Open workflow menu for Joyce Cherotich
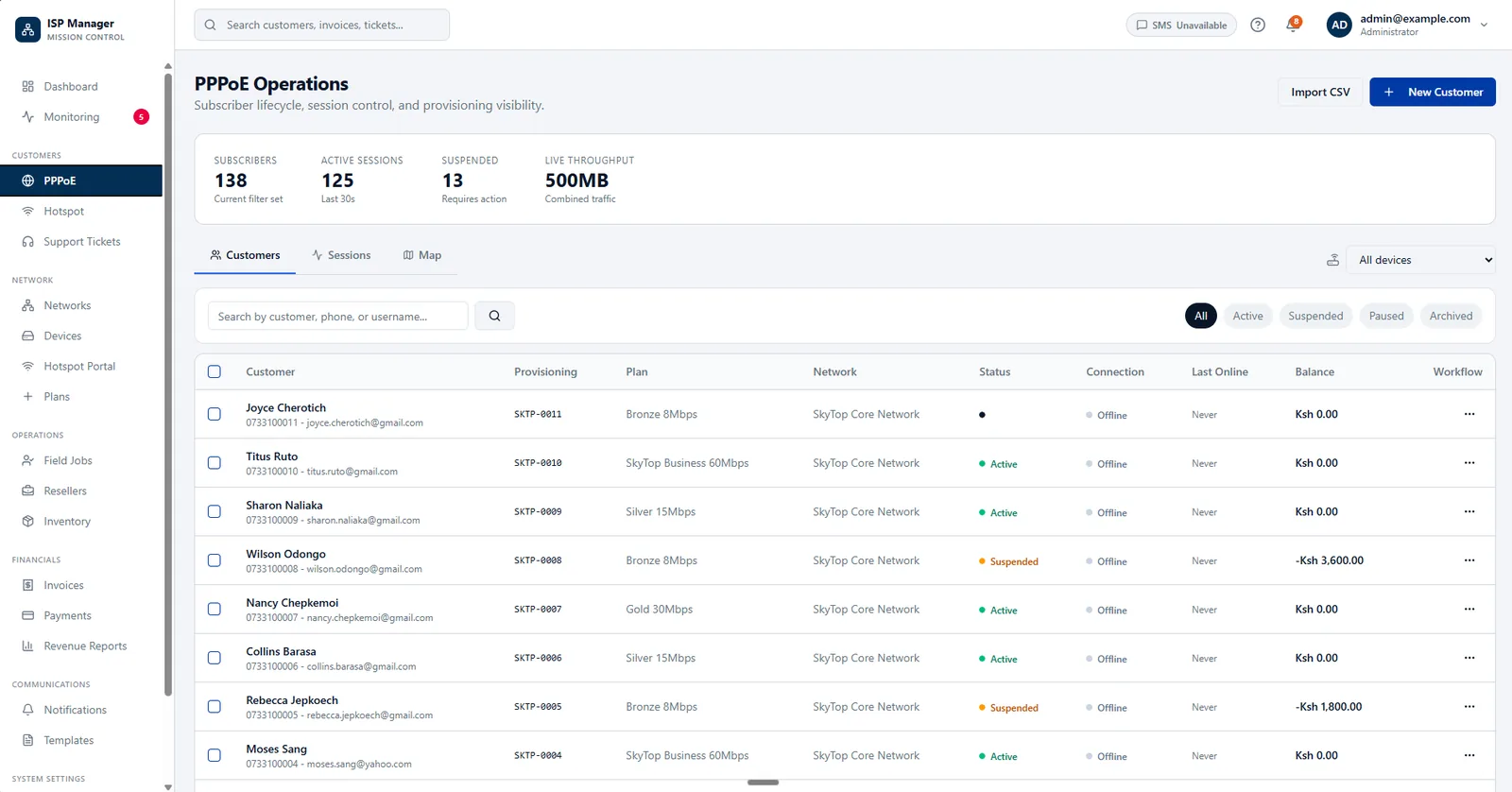Screen dimensions: 1512x792 point(1469,414)
